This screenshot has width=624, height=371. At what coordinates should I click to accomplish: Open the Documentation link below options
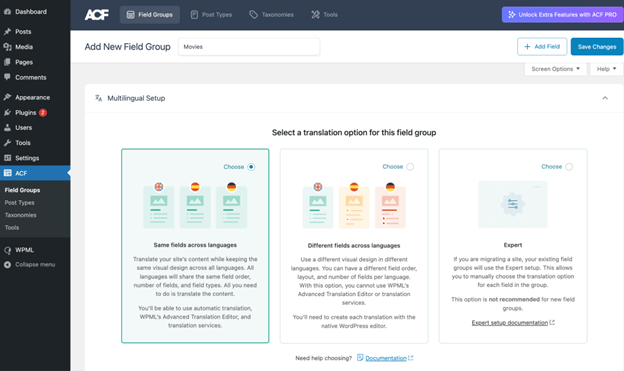click(386, 358)
